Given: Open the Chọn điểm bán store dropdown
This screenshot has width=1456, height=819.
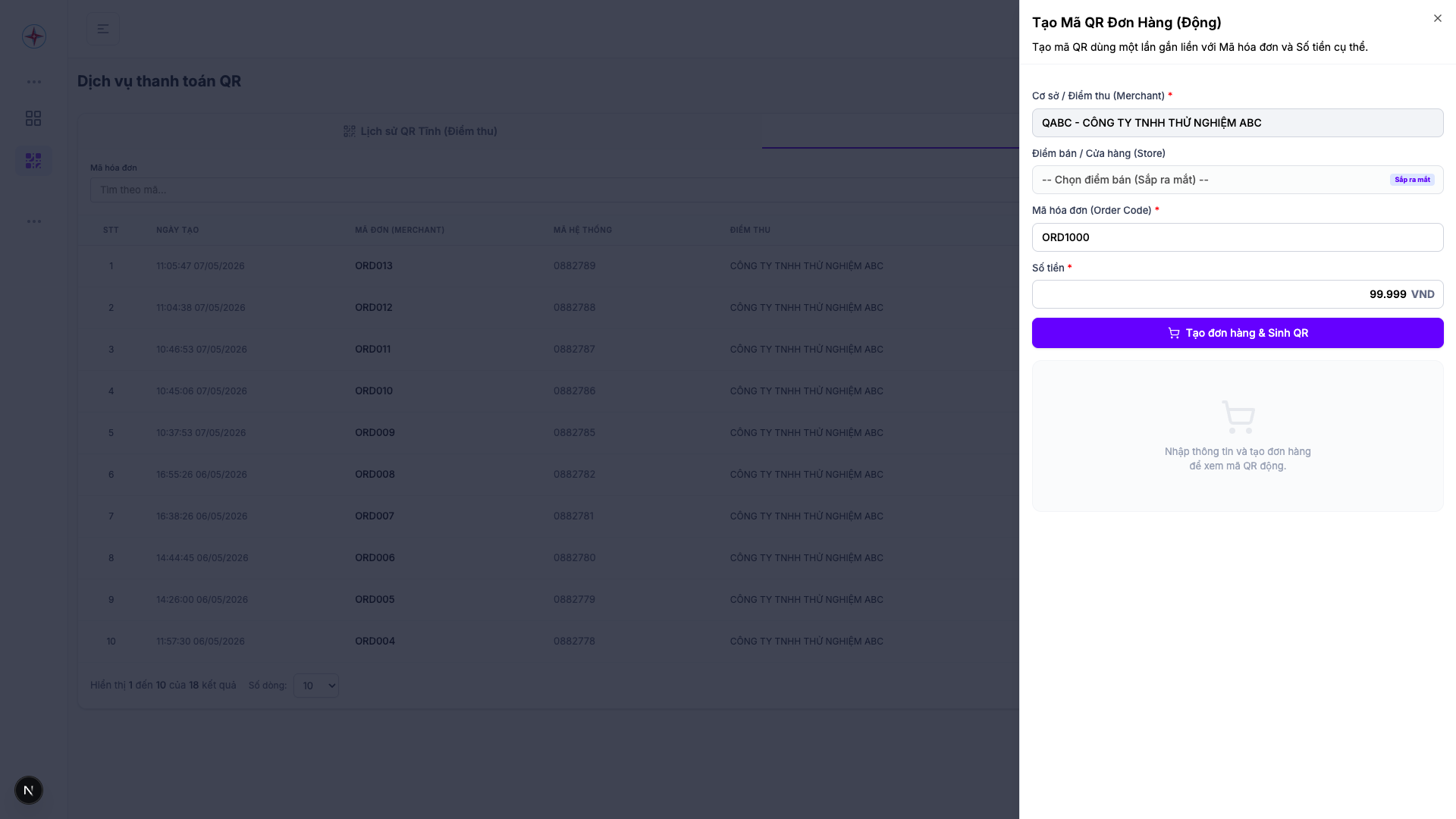Looking at the screenshot, I should pyautogui.click(x=1238, y=180).
